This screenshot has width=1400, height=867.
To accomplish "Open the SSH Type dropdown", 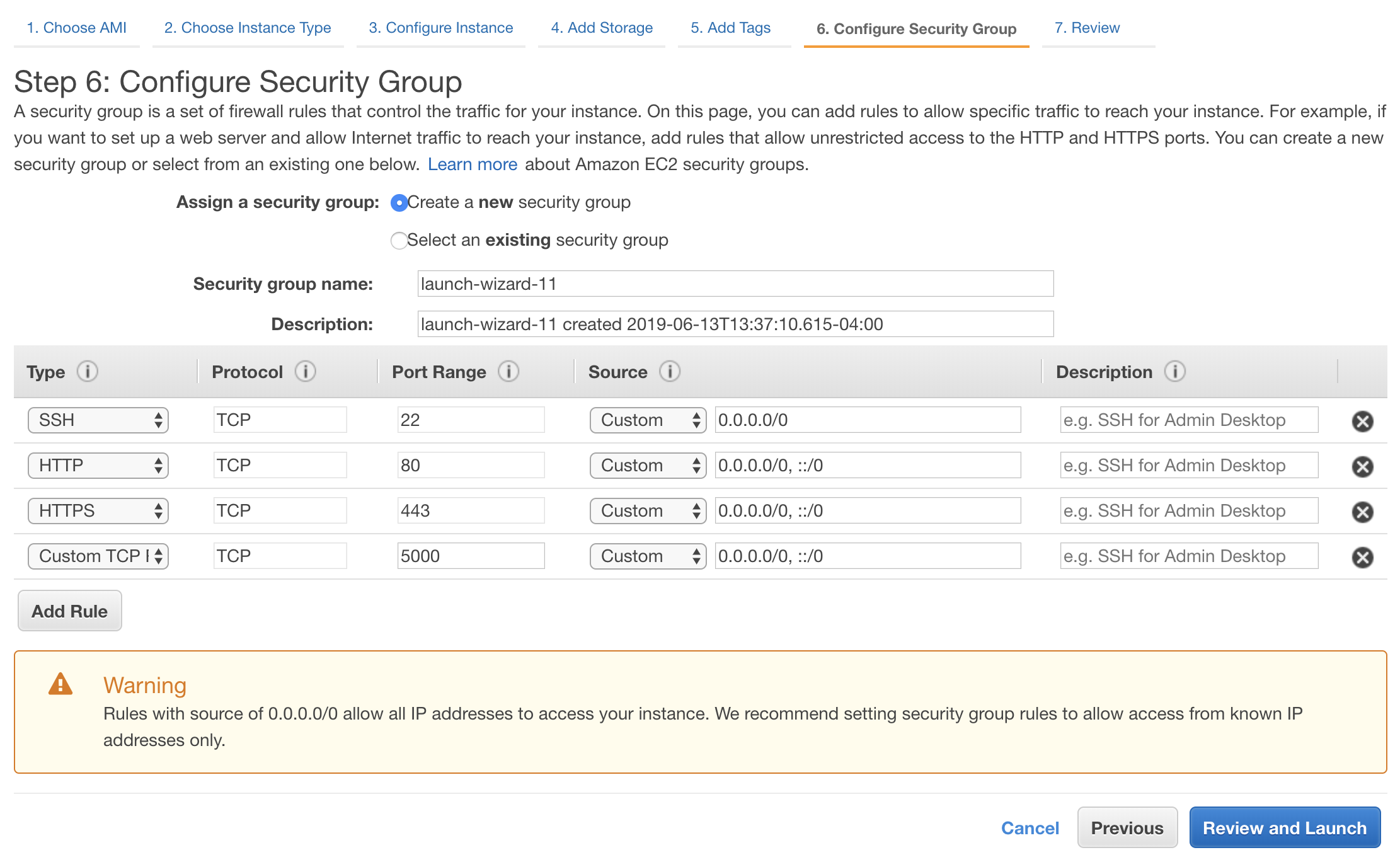I will (98, 420).
